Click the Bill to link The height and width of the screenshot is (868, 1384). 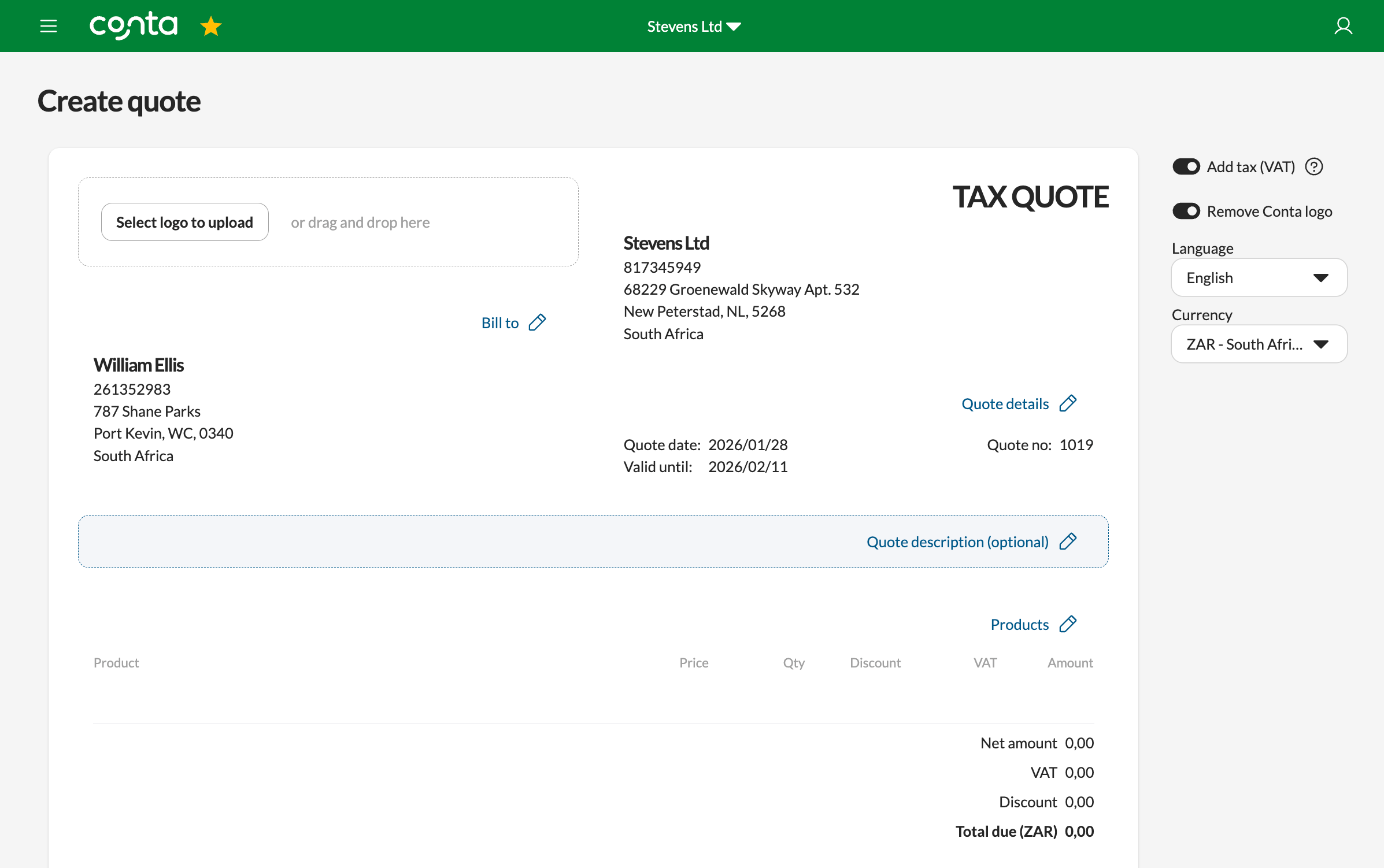point(500,323)
